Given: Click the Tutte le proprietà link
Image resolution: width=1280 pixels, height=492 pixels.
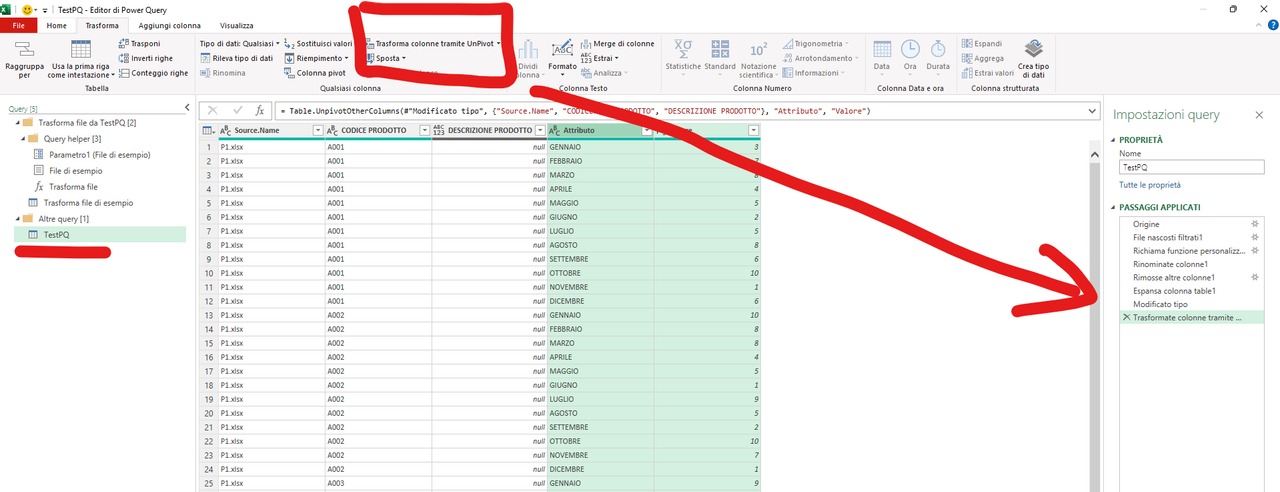Looking at the screenshot, I should click(x=1149, y=185).
